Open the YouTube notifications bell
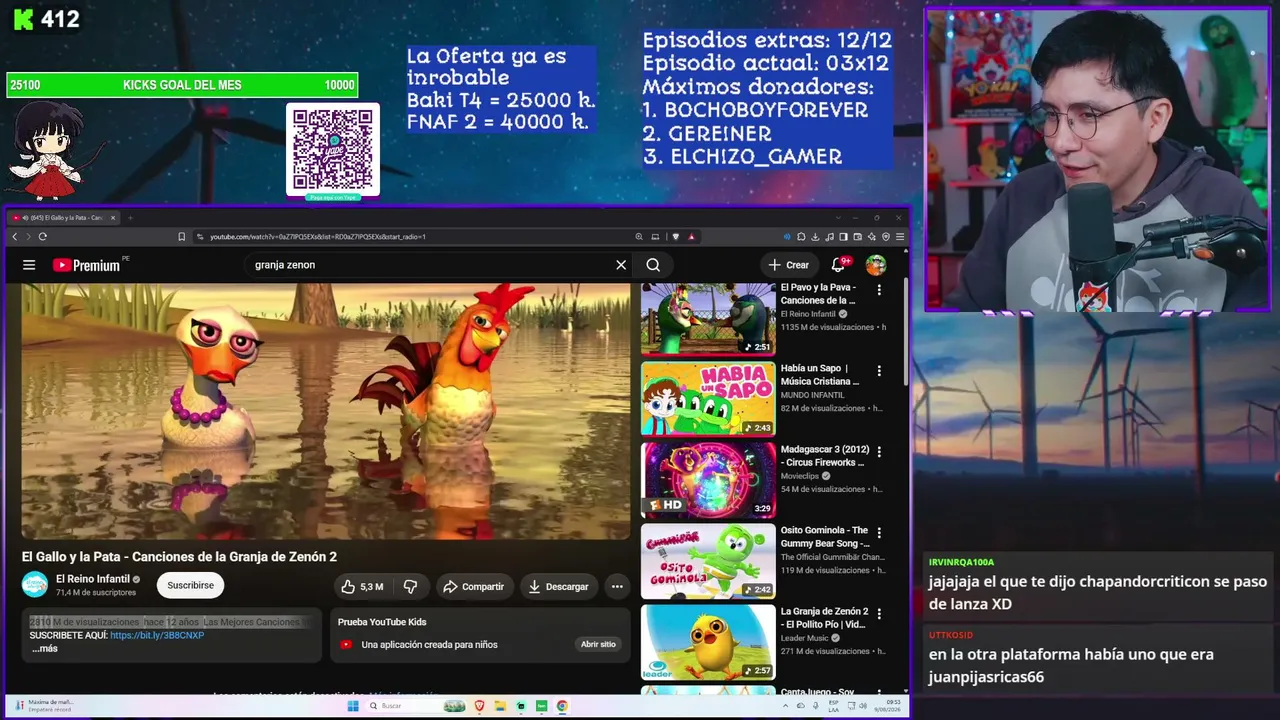The width and height of the screenshot is (1280, 720). pyautogui.click(x=839, y=265)
